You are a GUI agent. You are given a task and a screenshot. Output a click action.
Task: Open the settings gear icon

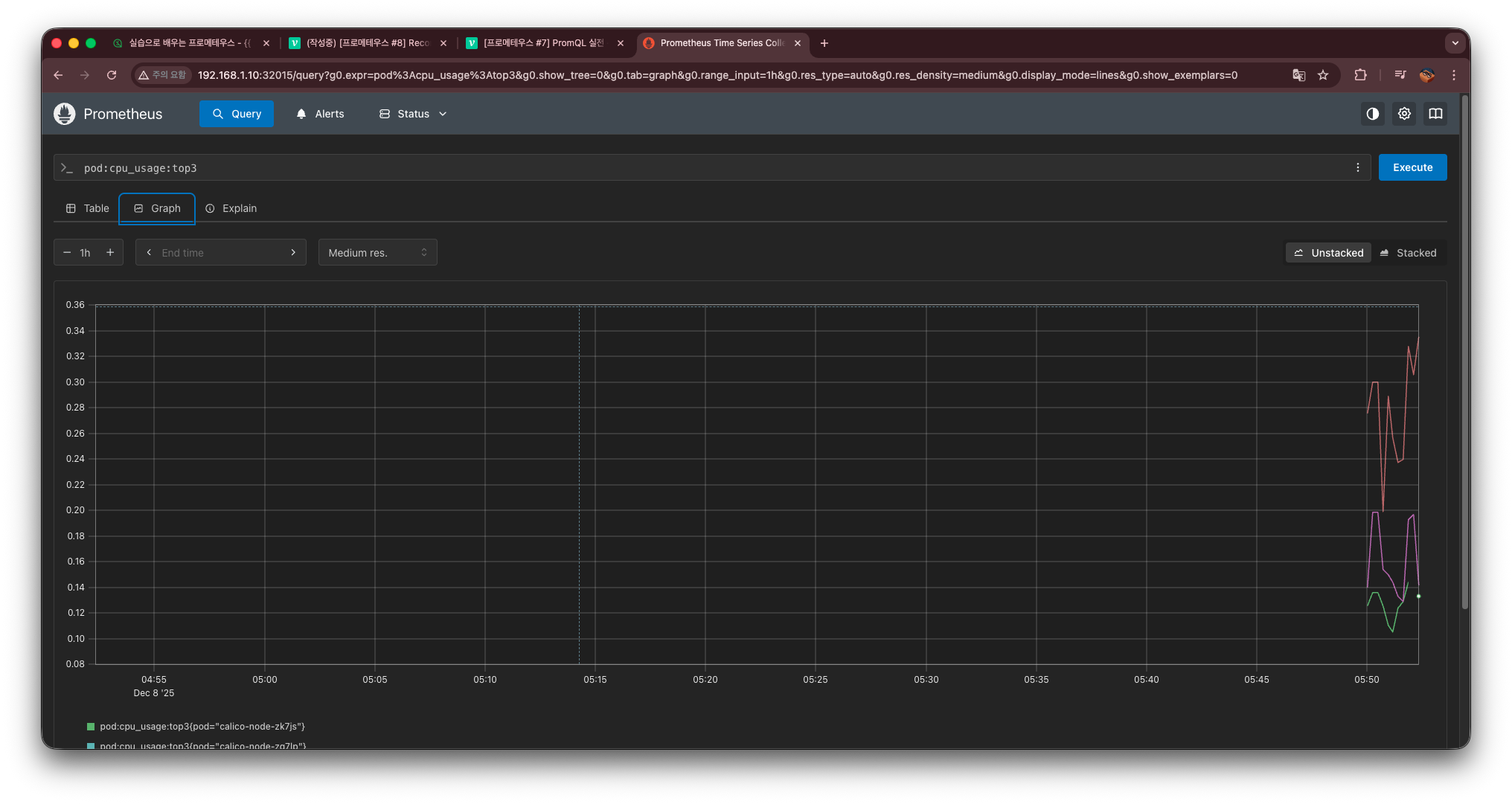1404,114
